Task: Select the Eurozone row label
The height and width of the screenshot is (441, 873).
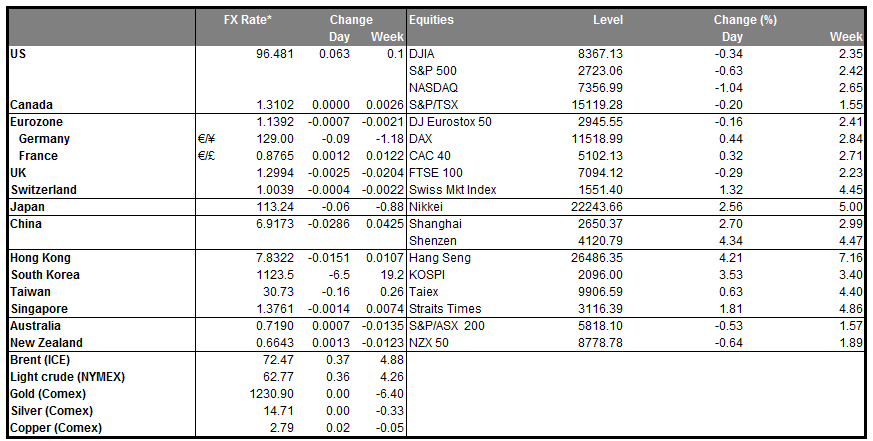Action: [x=38, y=121]
